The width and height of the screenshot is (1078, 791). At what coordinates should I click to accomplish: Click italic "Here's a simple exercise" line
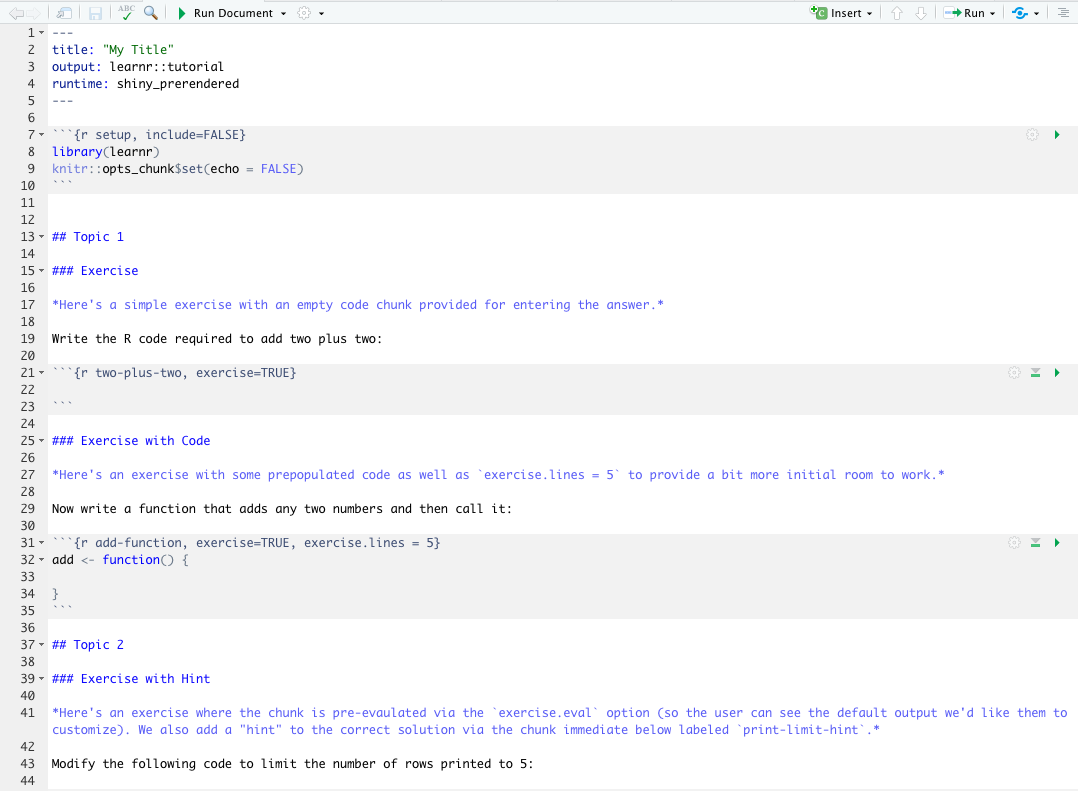(x=358, y=304)
